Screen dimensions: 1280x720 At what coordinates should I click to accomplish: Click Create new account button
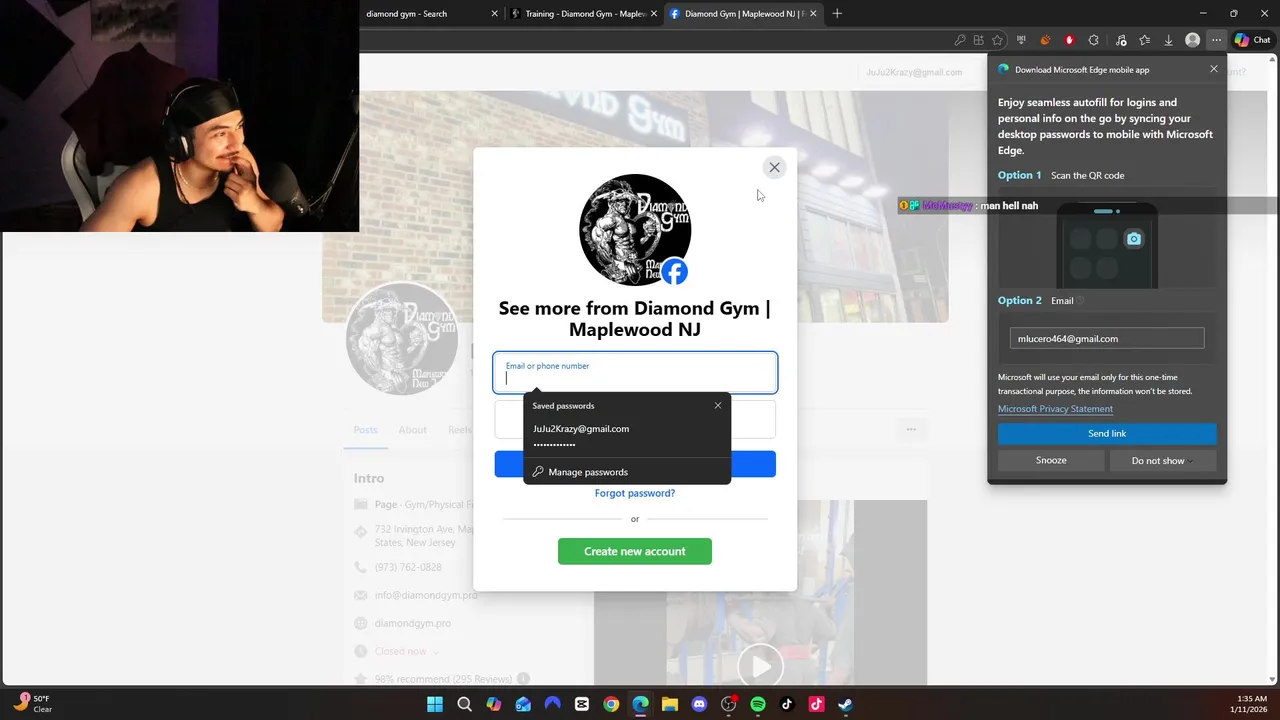point(635,551)
